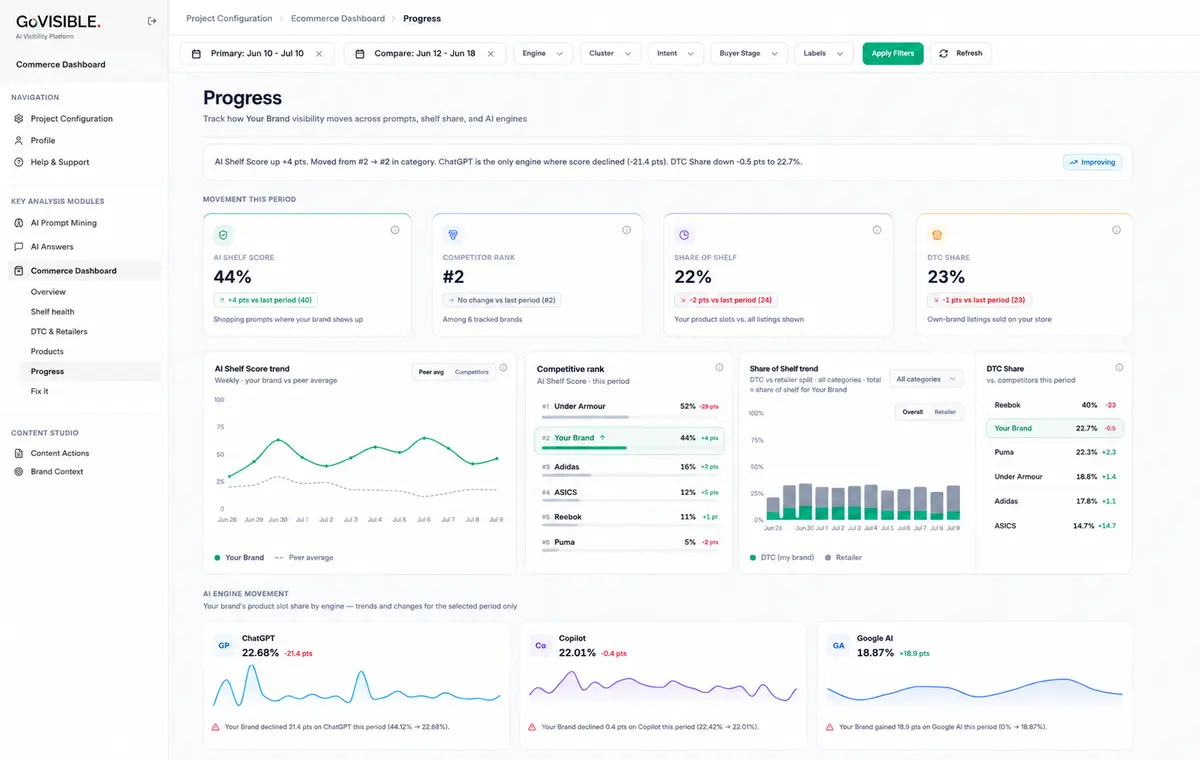Screen dimensions: 1200x760
Task: Open the Intent filter dropdown
Action: (675, 54)
